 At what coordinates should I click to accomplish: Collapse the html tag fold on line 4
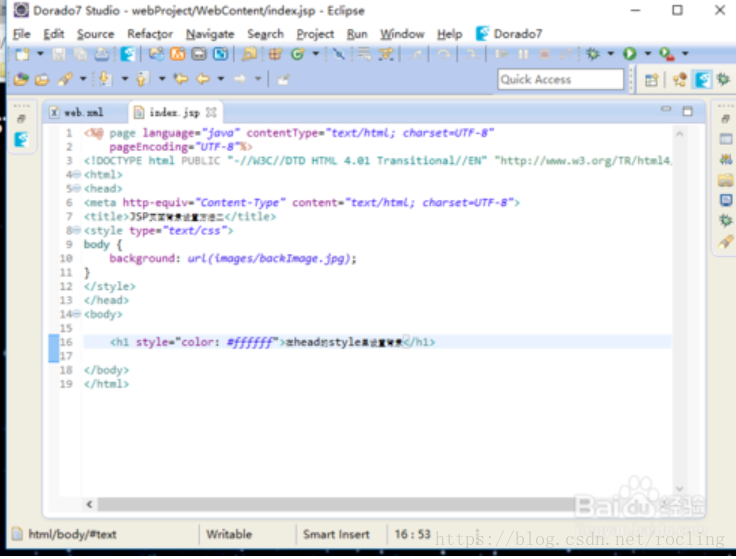[77, 175]
